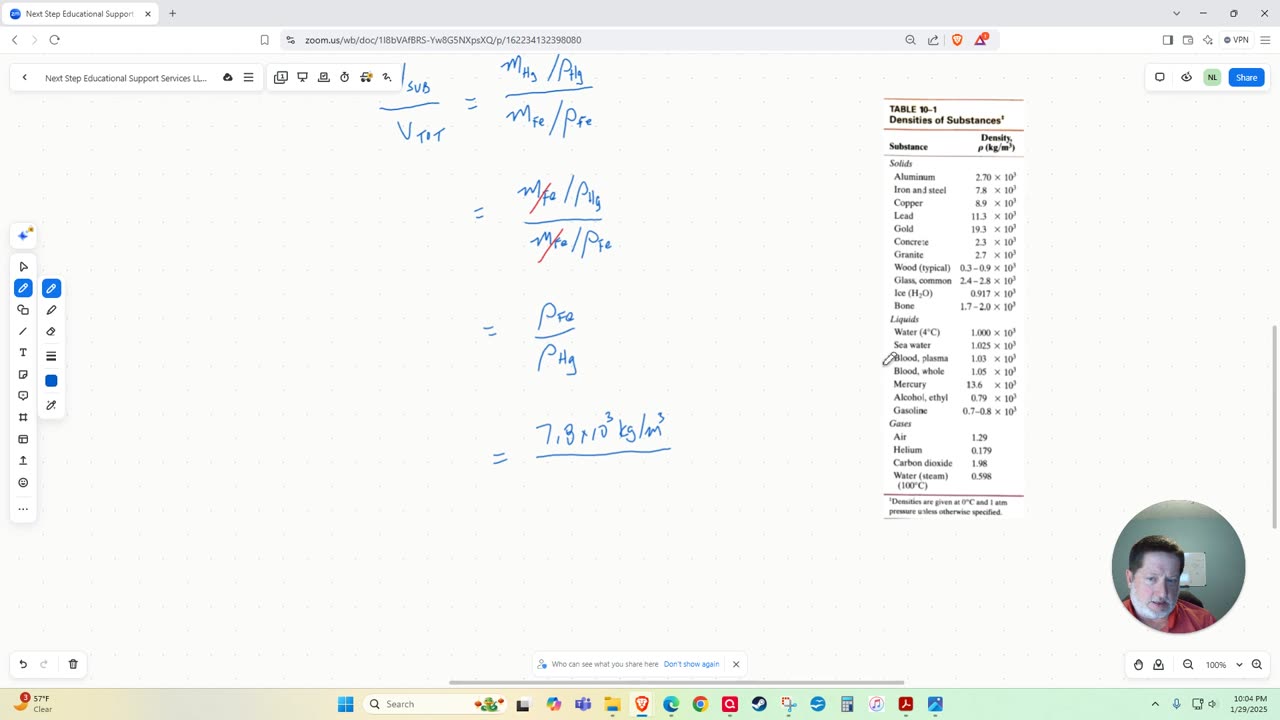Choose the eraser sub-tool
1280x720 pixels.
[x=51, y=332]
